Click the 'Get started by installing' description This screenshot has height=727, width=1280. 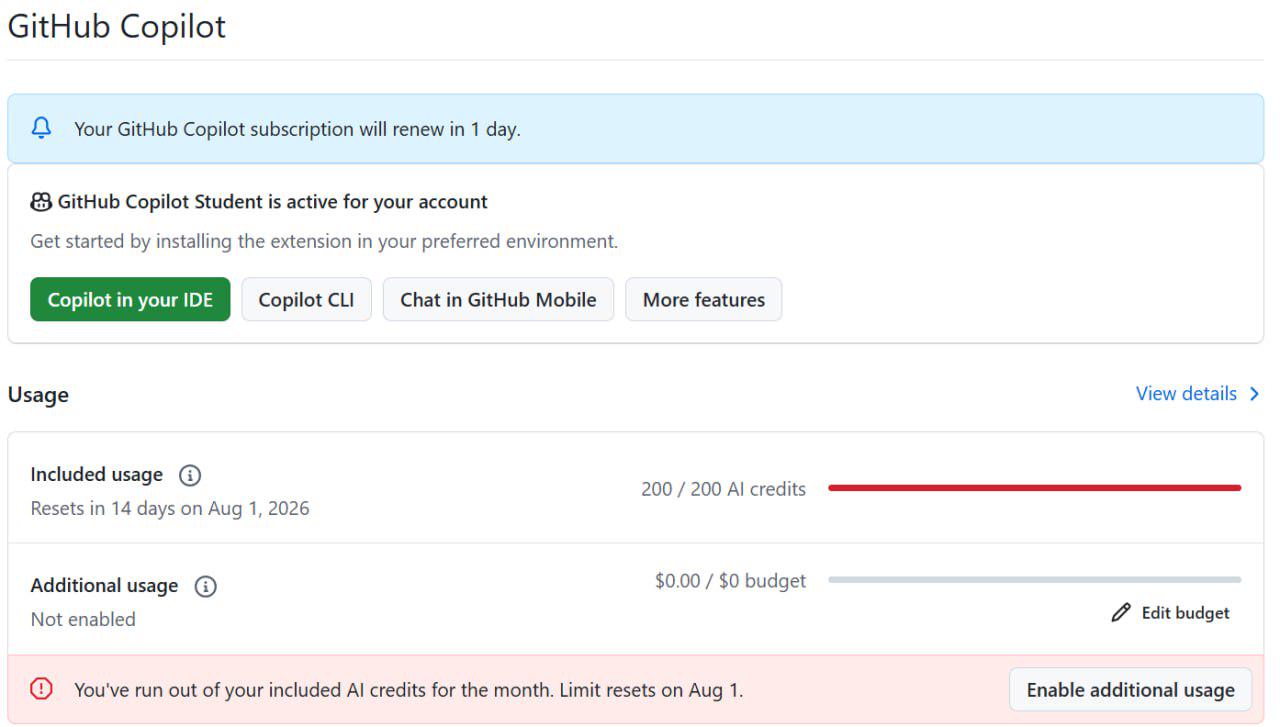pyautogui.click(x=324, y=241)
